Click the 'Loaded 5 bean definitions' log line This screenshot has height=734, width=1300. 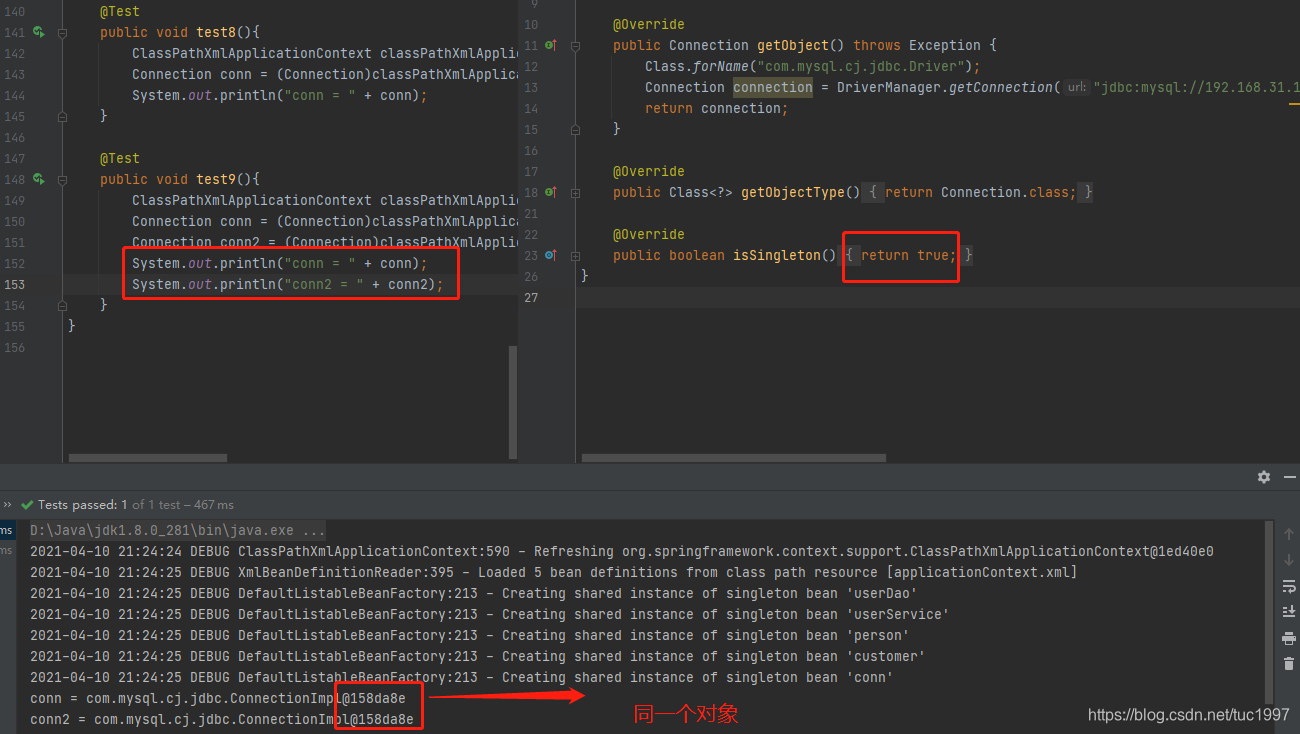[x=554, y=572]
